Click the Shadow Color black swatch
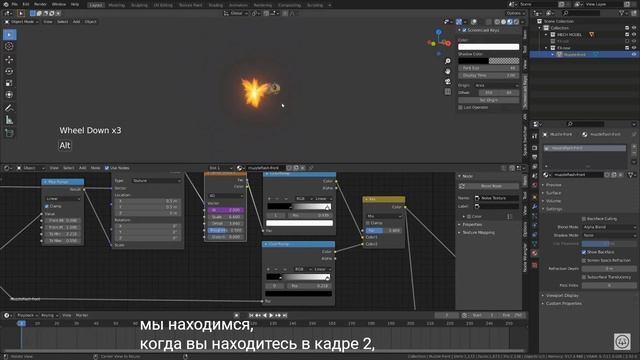The width and height of the screenshot is (640, 360). tap(473, 61)
